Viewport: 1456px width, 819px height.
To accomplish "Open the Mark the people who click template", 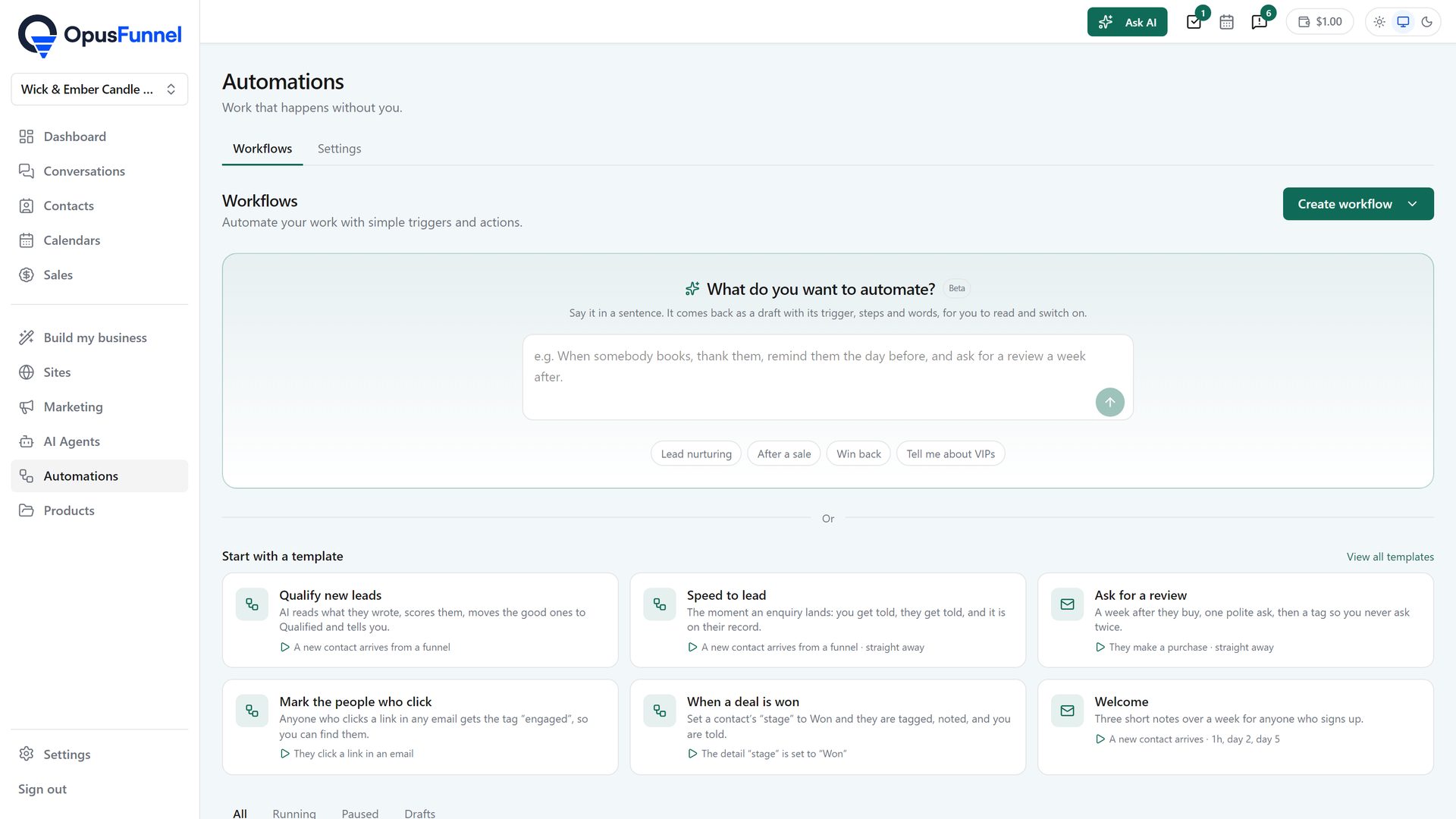I will click(420, 727).
